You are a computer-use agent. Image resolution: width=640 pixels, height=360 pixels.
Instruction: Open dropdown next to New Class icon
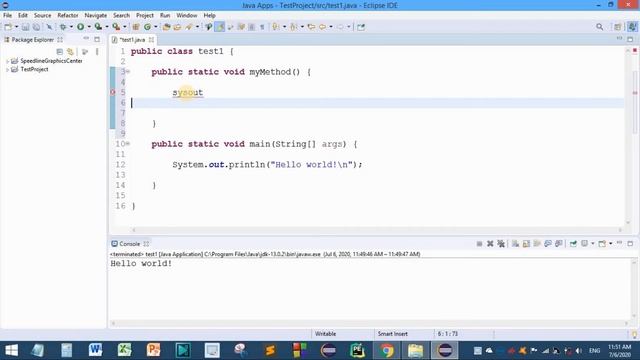pyautogui.click(x=156, y=27)
